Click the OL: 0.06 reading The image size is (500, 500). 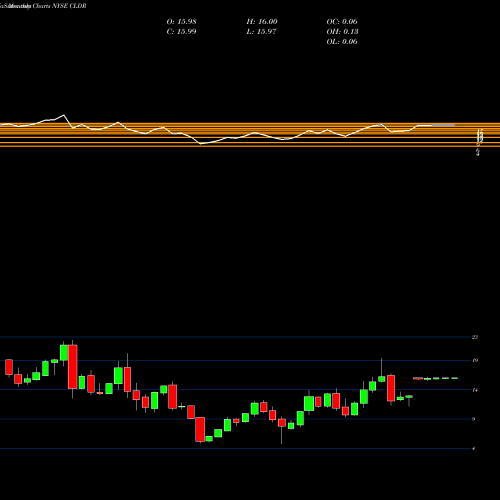(342, 42)
